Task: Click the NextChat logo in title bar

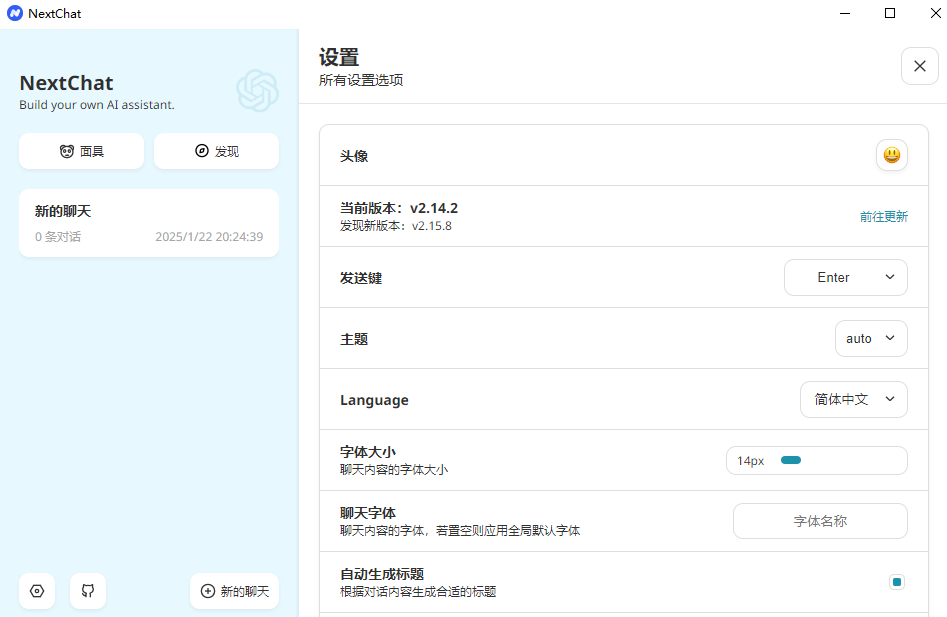Action: coord(14,13)
